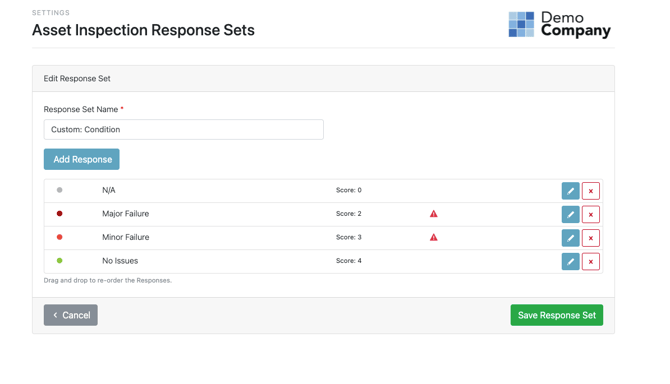Remove the Minor Failure response

[x=591, y=238]
